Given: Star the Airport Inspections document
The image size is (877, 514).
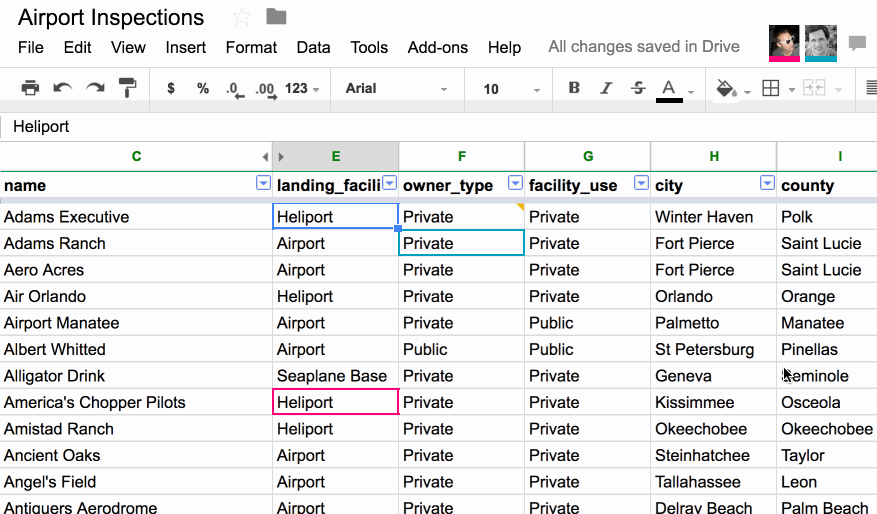Looking at the screenshot, I should tap(242, 17).
